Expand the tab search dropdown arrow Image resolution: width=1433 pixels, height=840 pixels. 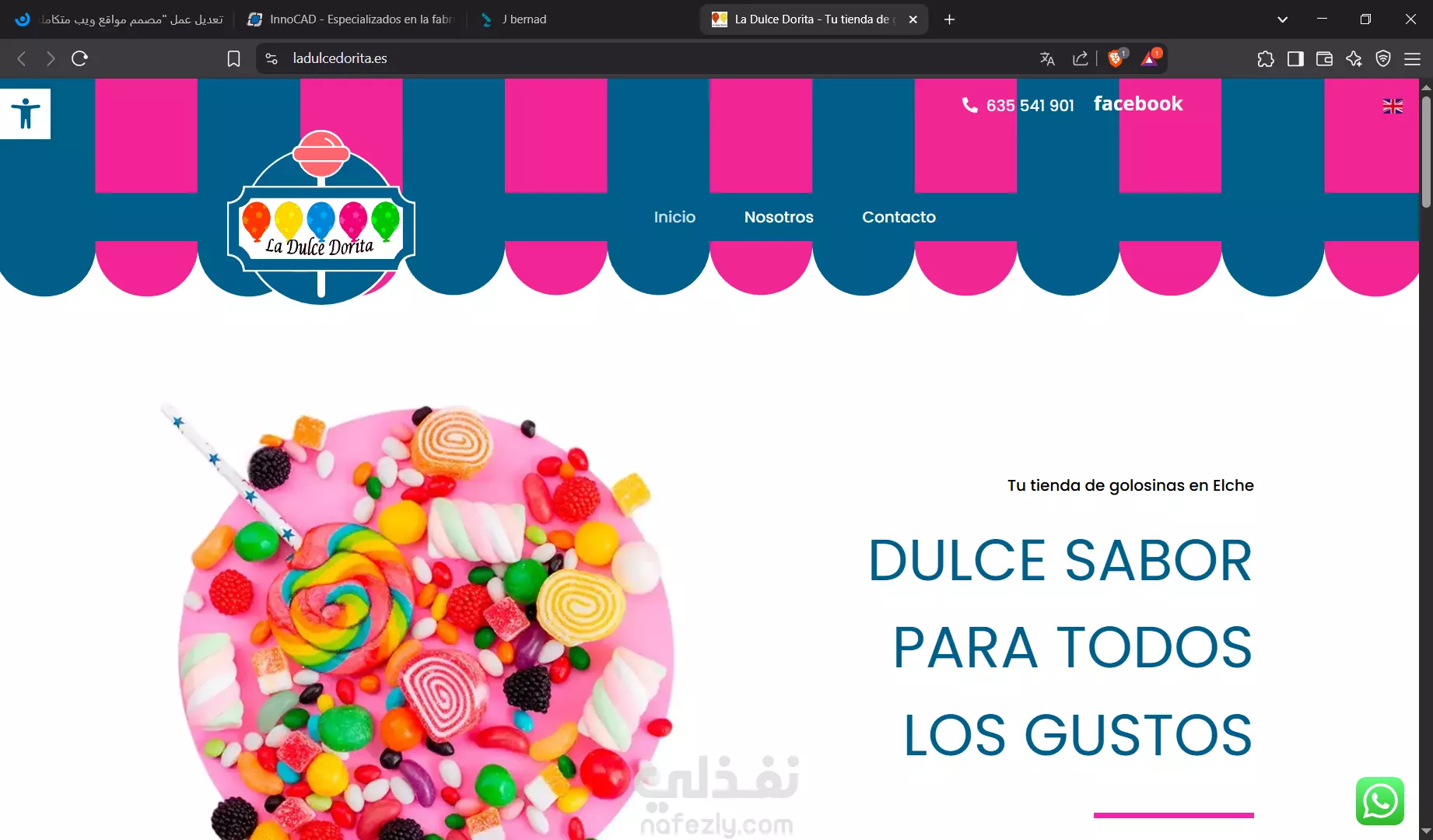pyautogui.click(x=1283, y=19)
